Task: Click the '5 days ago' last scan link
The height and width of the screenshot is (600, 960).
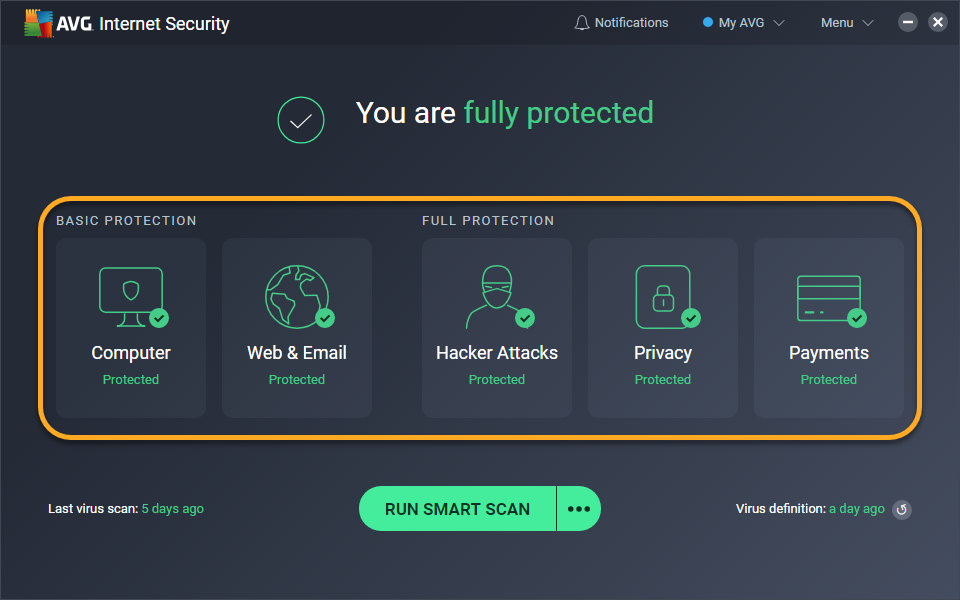Action: 173,509
